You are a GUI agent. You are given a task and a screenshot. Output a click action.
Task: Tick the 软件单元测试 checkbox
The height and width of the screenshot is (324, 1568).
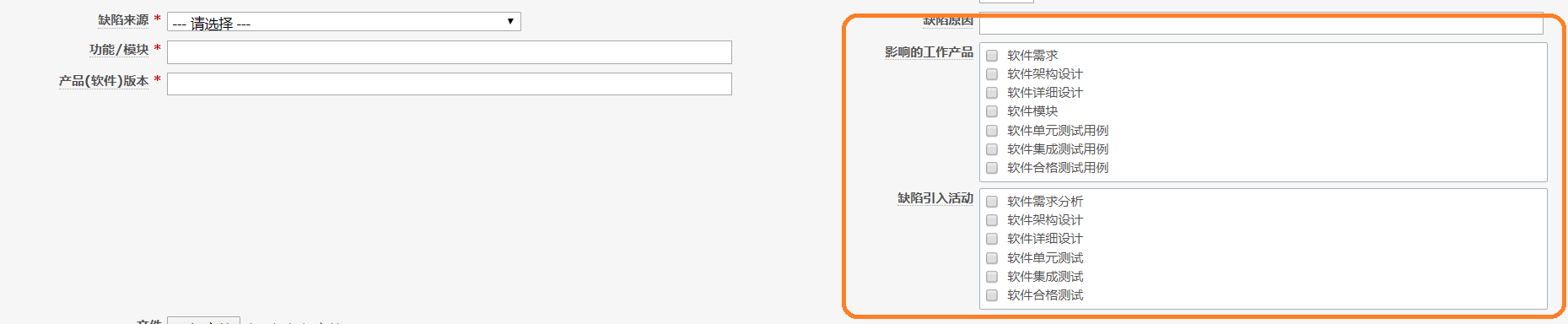click(992, 258)
